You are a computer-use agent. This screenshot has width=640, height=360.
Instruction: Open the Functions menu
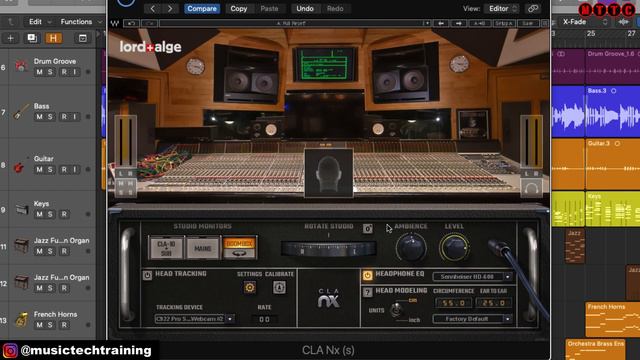pos(81,22)
